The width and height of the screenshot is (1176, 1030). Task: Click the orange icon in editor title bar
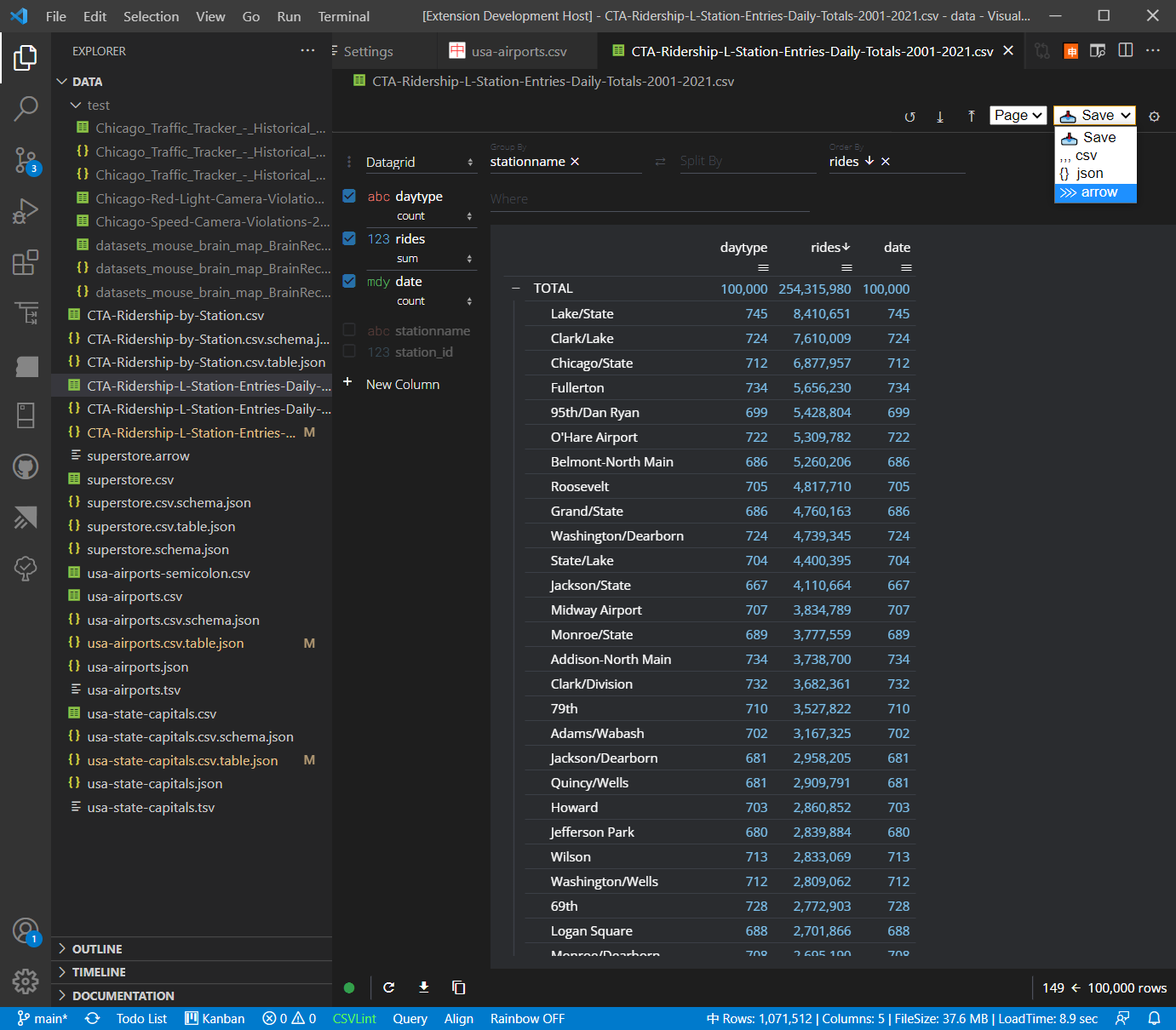coord(1071,51)
